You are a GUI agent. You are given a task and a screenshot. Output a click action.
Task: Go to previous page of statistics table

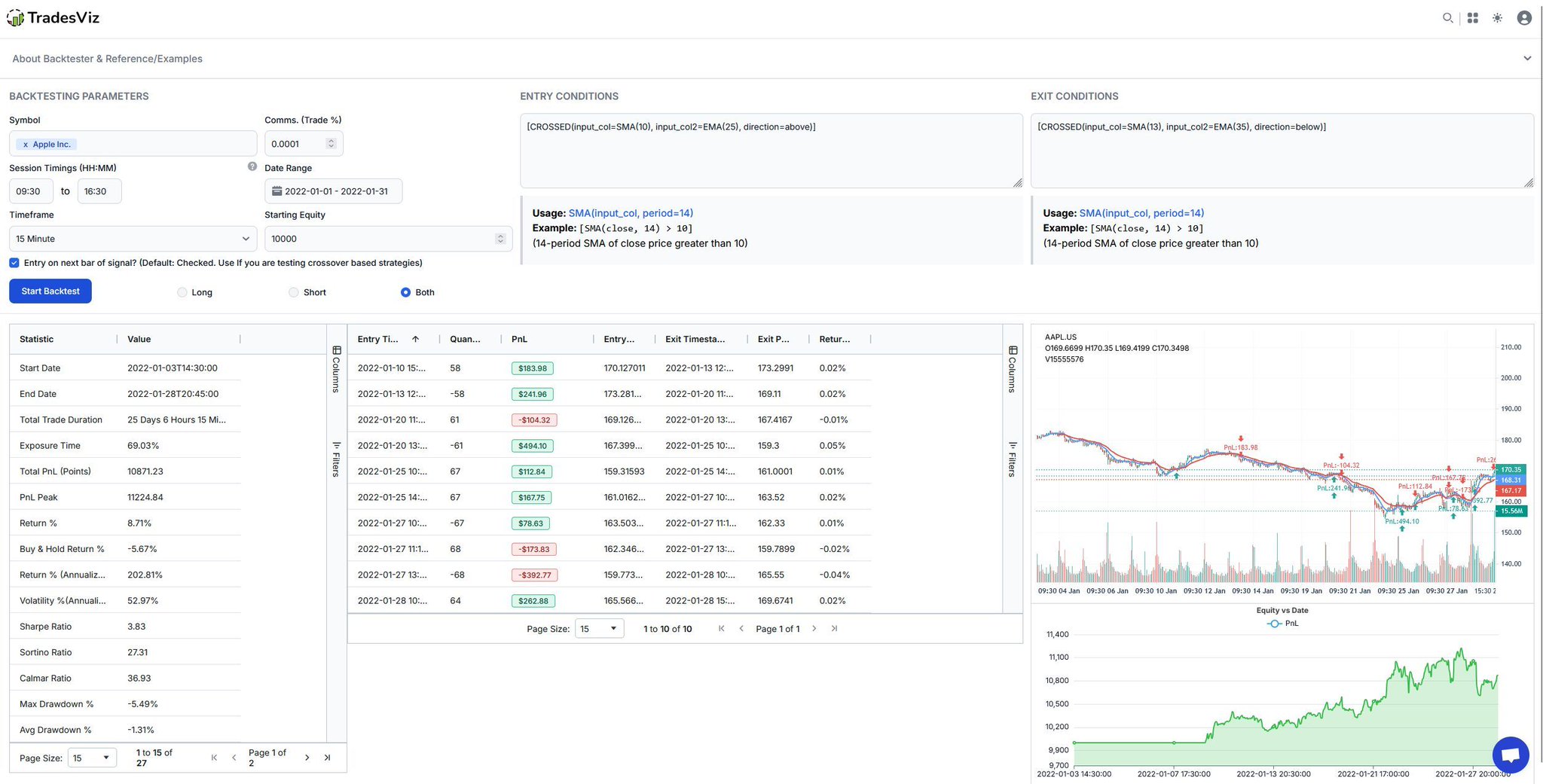(x=234, y=758)
